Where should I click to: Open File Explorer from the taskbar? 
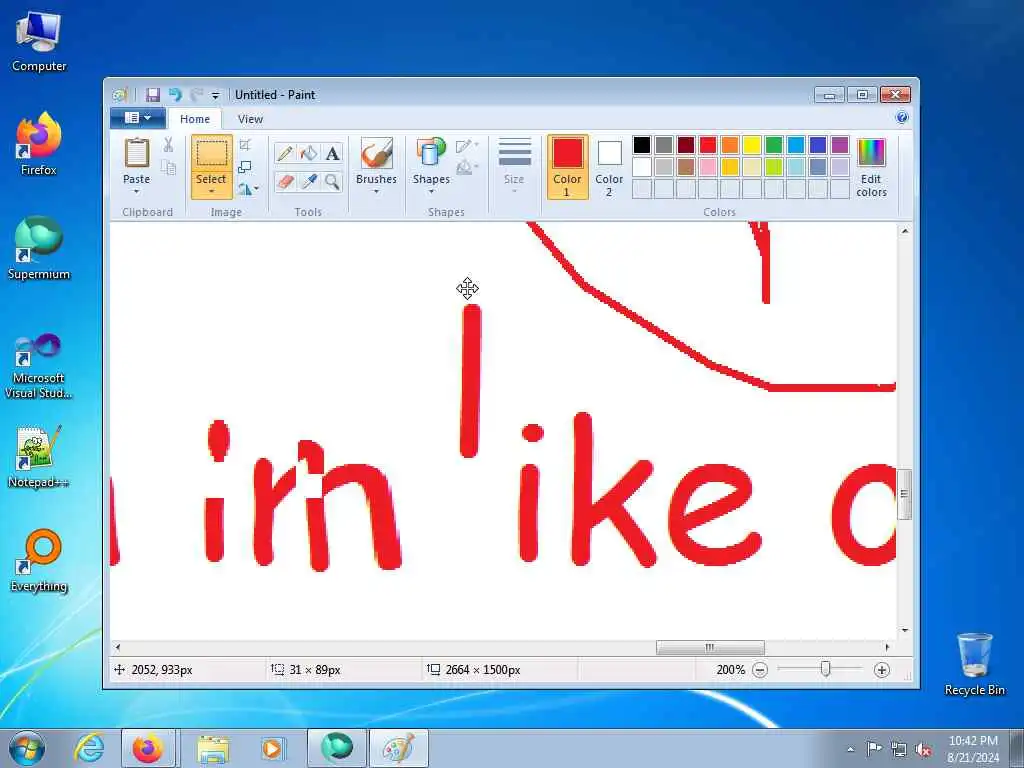click(213, 748)
